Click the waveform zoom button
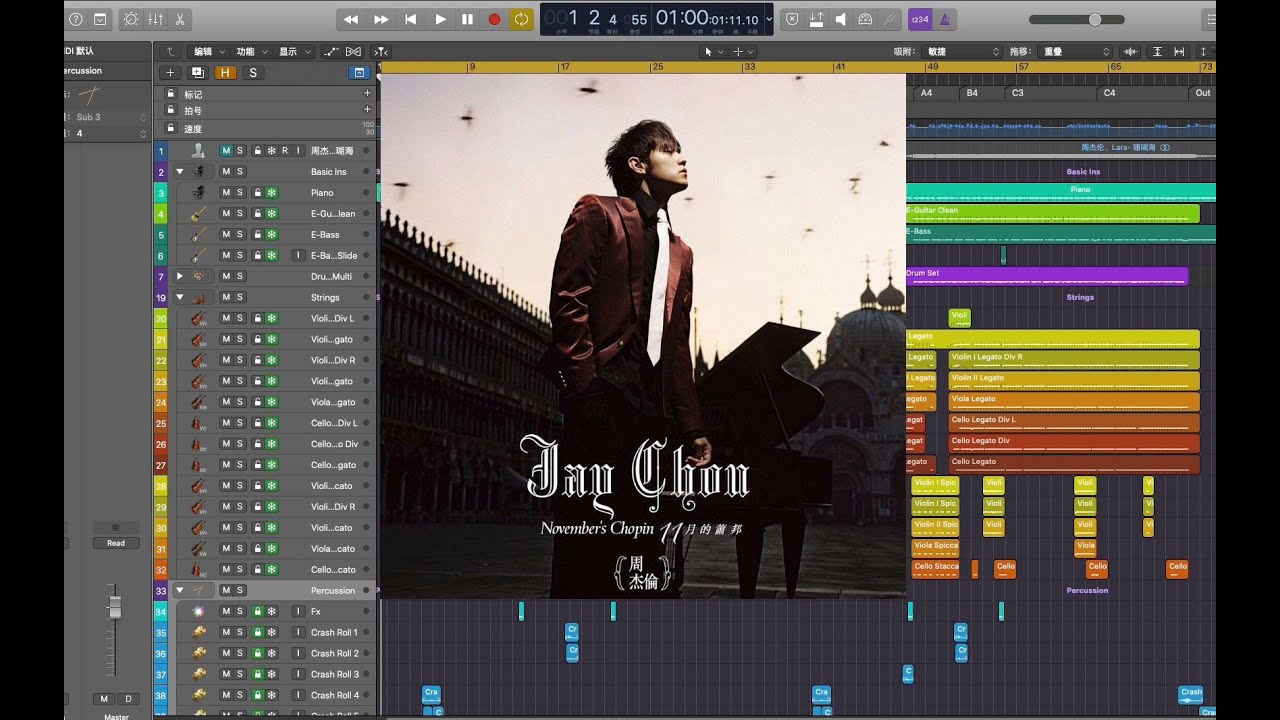The width and height of the screenshot is (1280, 720). [x=1131, y=51]
